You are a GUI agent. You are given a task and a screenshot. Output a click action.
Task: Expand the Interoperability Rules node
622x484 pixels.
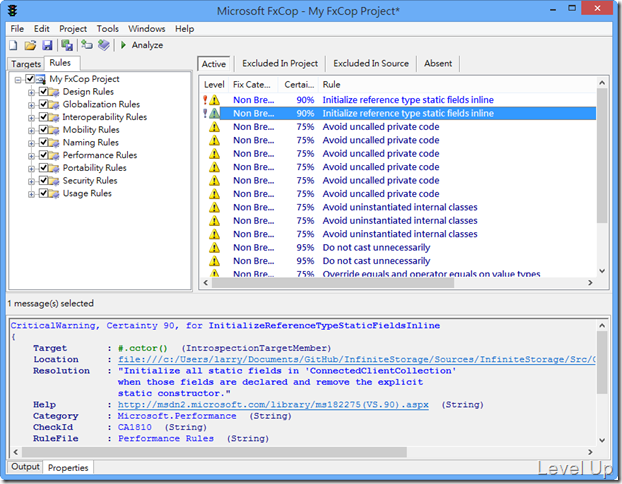(x=31, y=118)
